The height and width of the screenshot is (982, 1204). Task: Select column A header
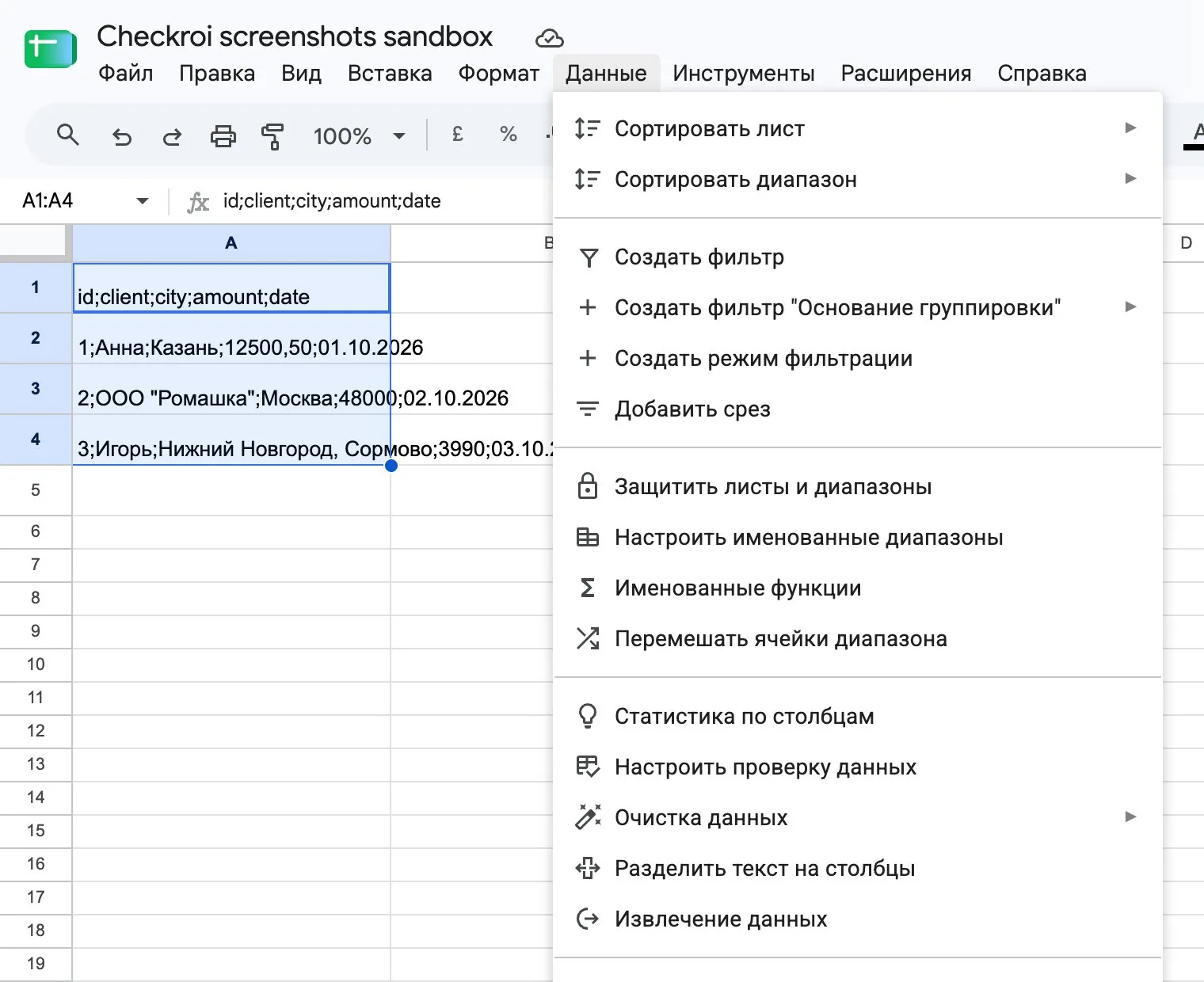tap(231, 243)
